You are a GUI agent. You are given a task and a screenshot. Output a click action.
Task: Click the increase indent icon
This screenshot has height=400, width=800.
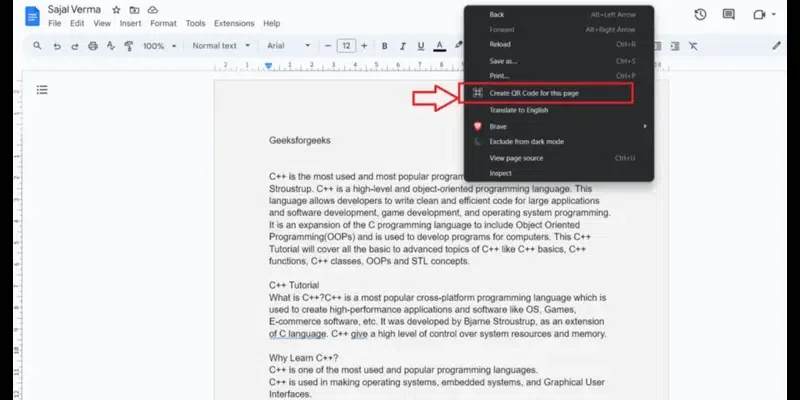(x=674, y=46)
